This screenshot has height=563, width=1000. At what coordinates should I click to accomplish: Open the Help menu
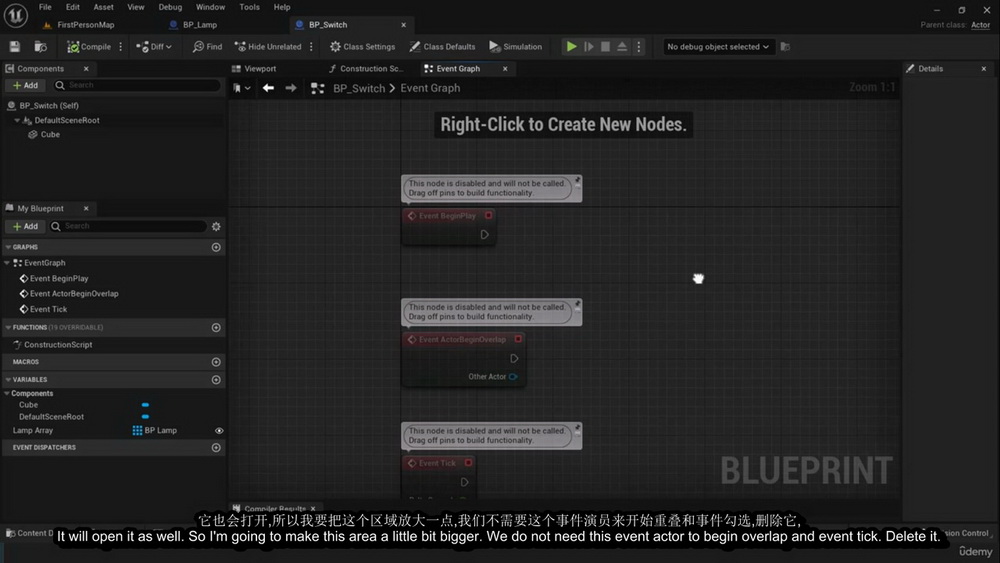(x=282, y=7)
